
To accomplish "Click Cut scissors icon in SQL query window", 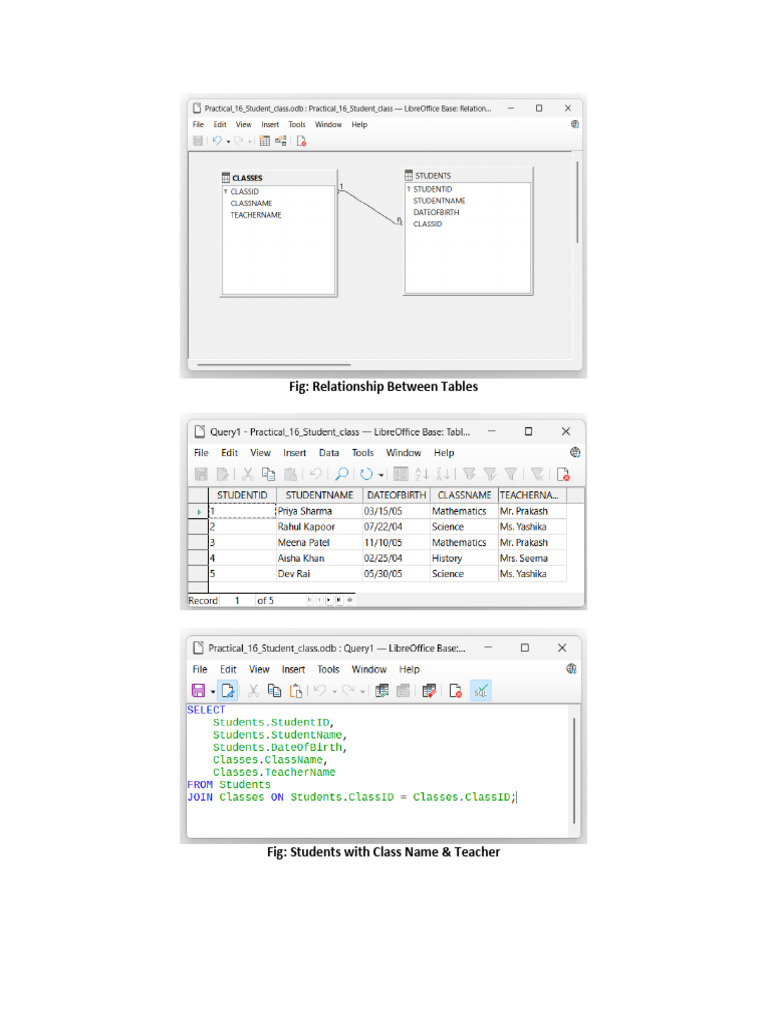I will click(x=253, y=690).
